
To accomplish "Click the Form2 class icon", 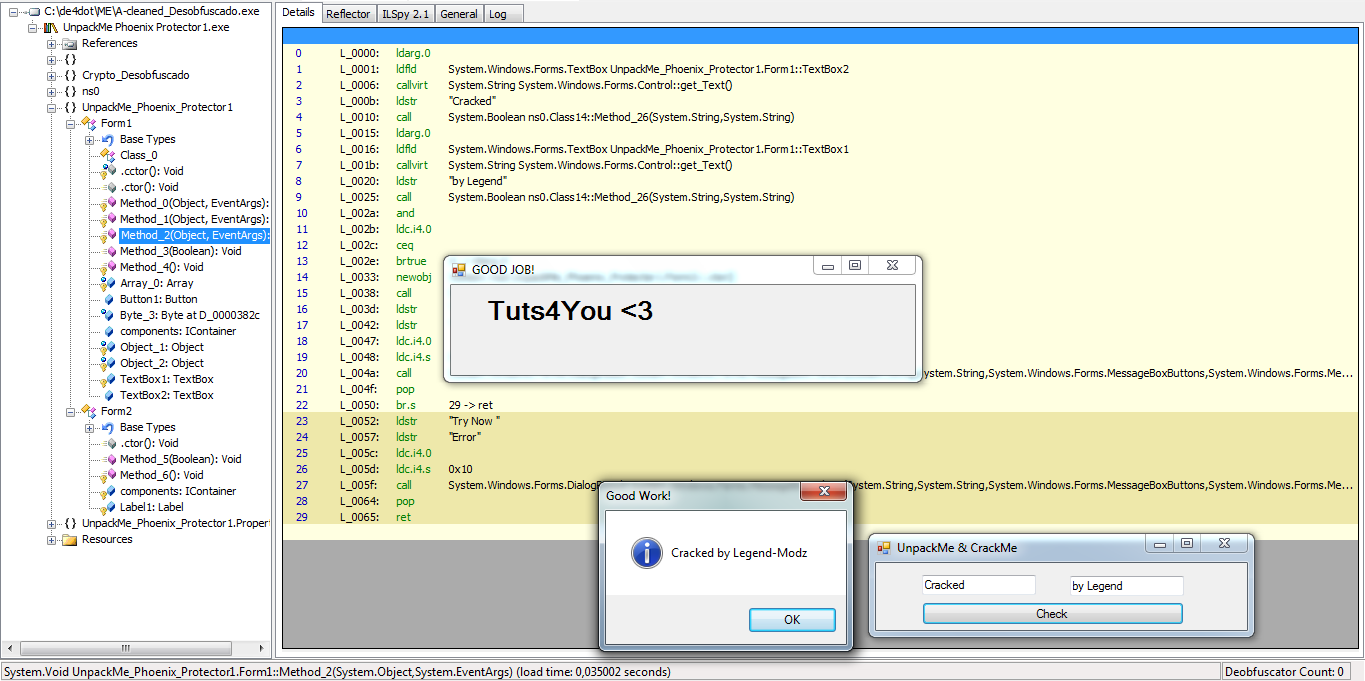I will click(88, 411).
